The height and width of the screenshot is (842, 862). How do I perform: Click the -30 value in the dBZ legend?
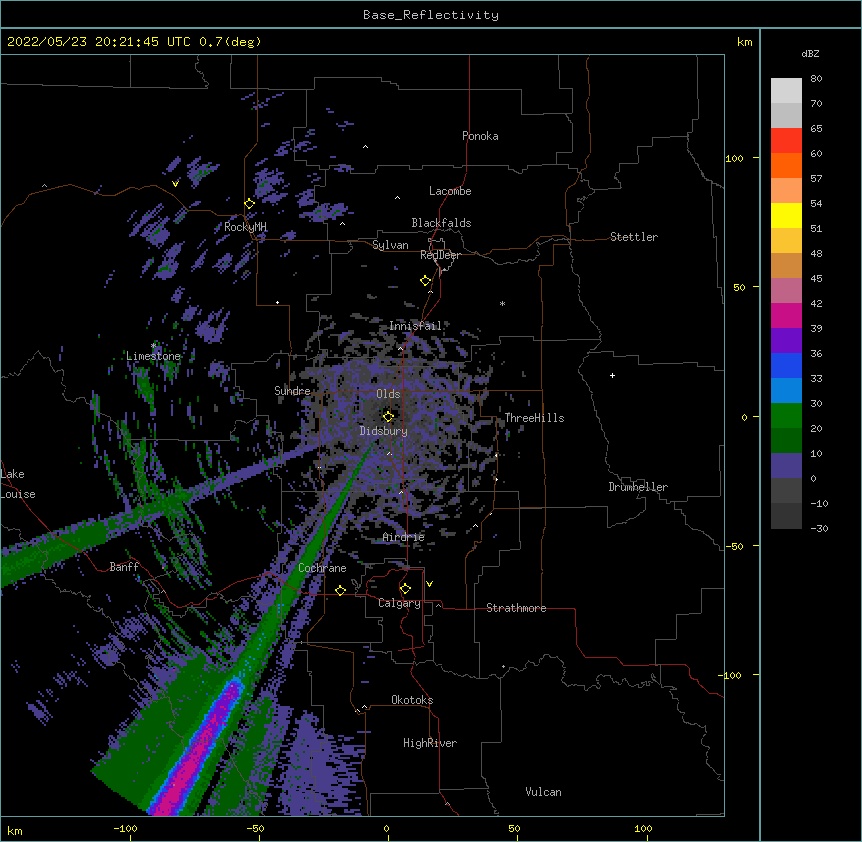819,528
